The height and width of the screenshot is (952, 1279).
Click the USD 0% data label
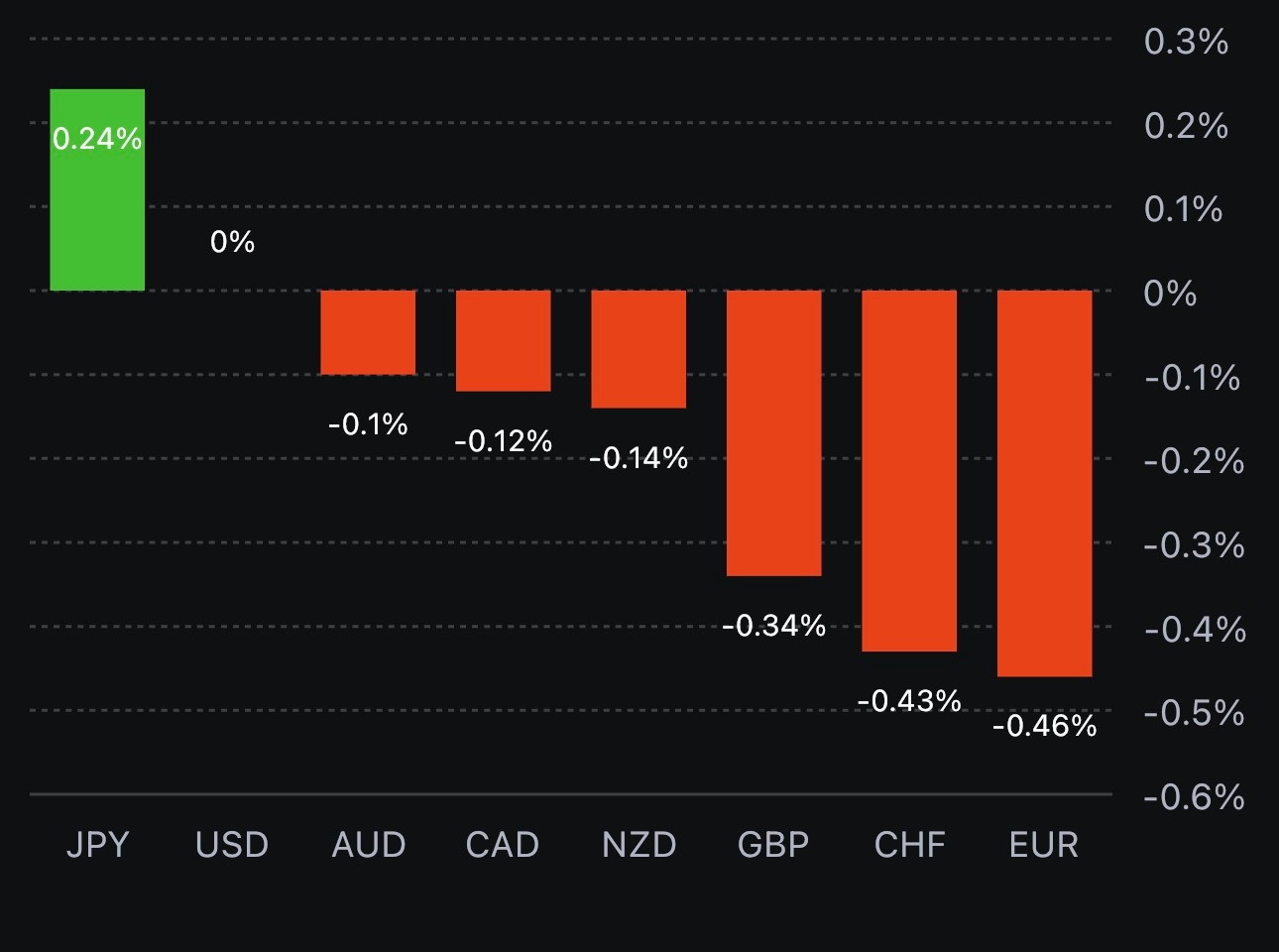(x=232, y=242)
